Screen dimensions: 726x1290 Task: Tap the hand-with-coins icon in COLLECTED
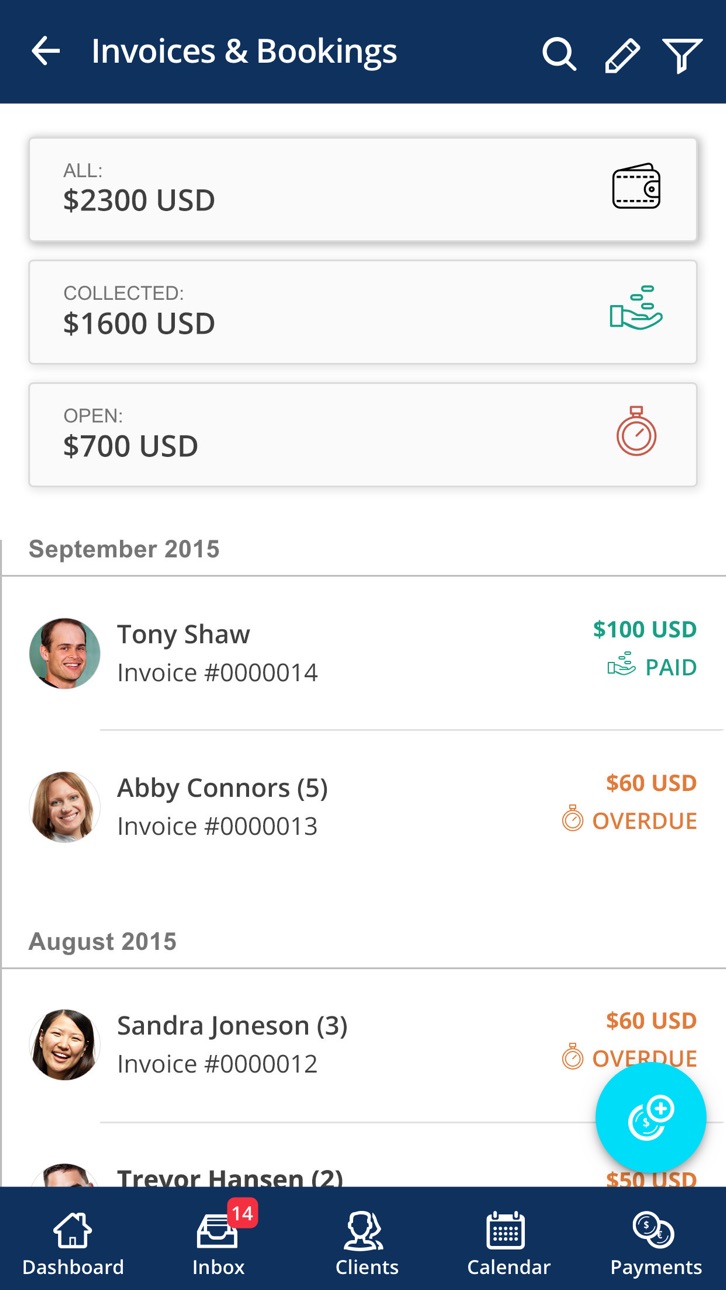click(636, 308)
